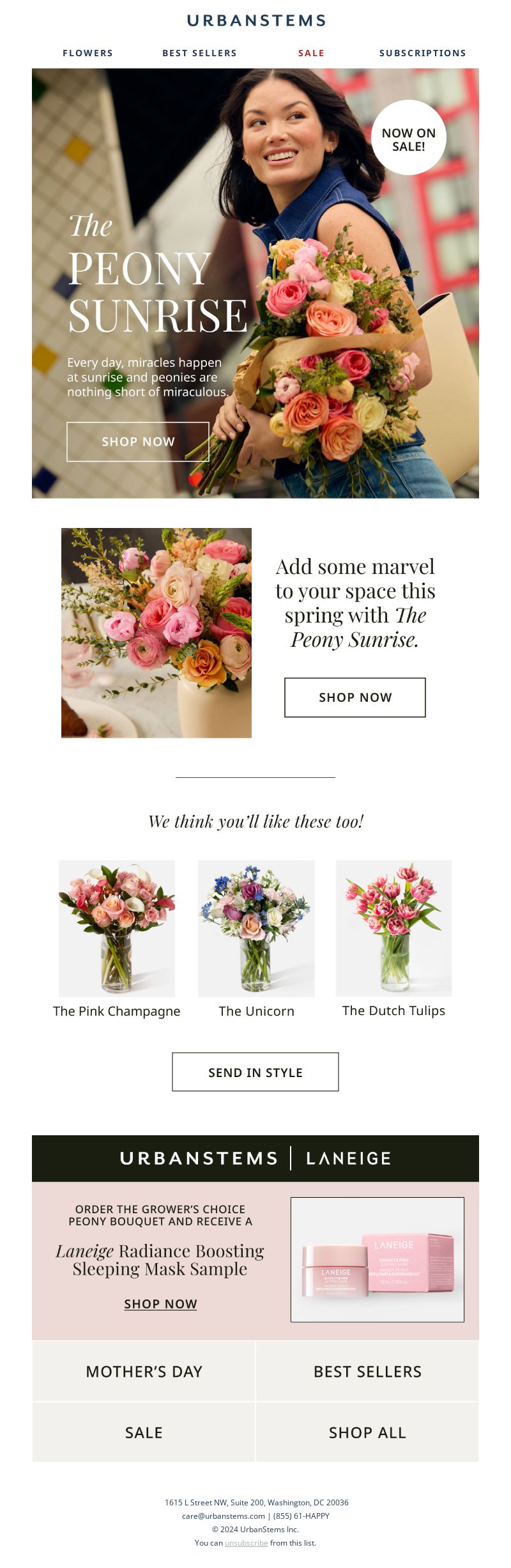This screenshot has width=511, height=1568.
Task: Select The Dutch Tulips bouquet image
Action: (x=394, y=928)
